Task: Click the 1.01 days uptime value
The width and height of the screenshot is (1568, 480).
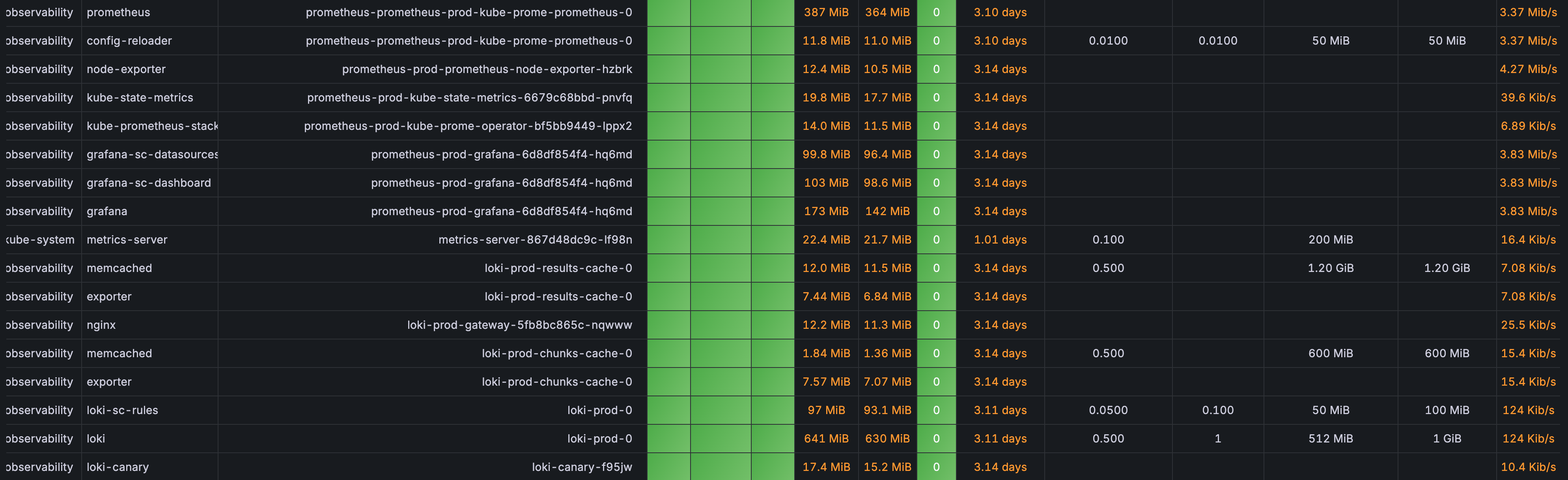Action: click(999, 240)
